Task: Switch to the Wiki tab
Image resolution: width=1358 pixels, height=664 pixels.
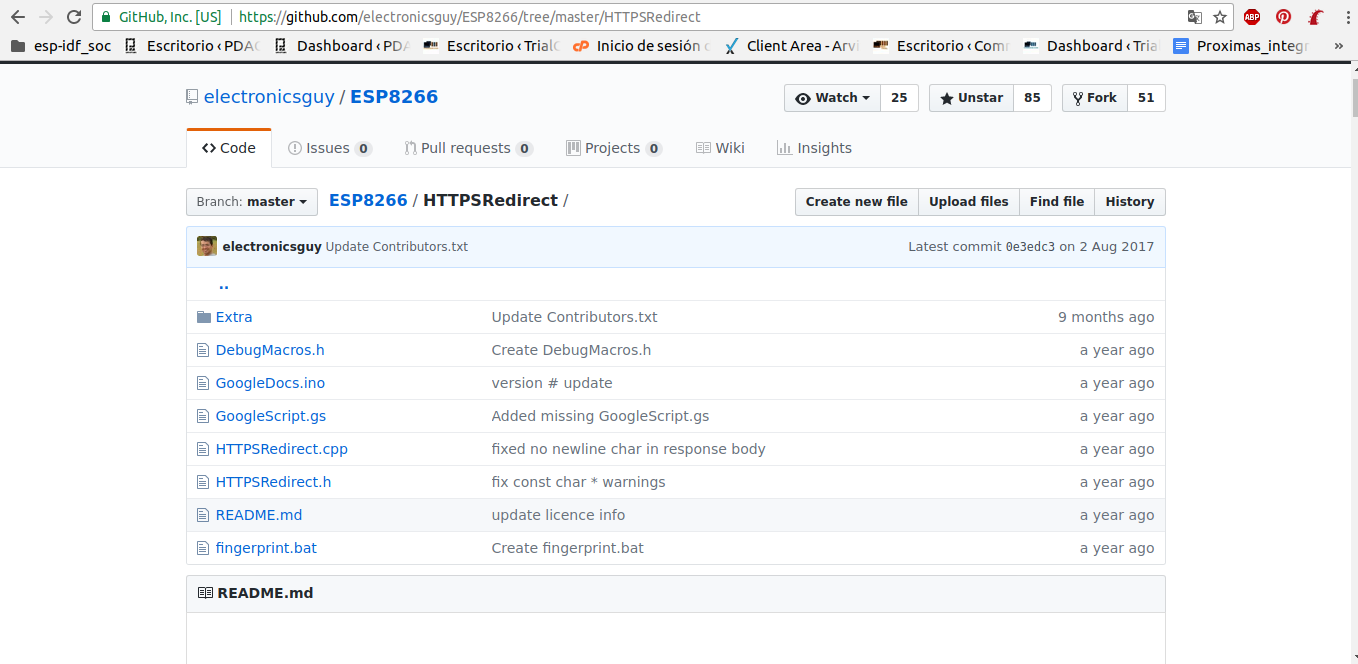Action: click(x=721, y=148)
